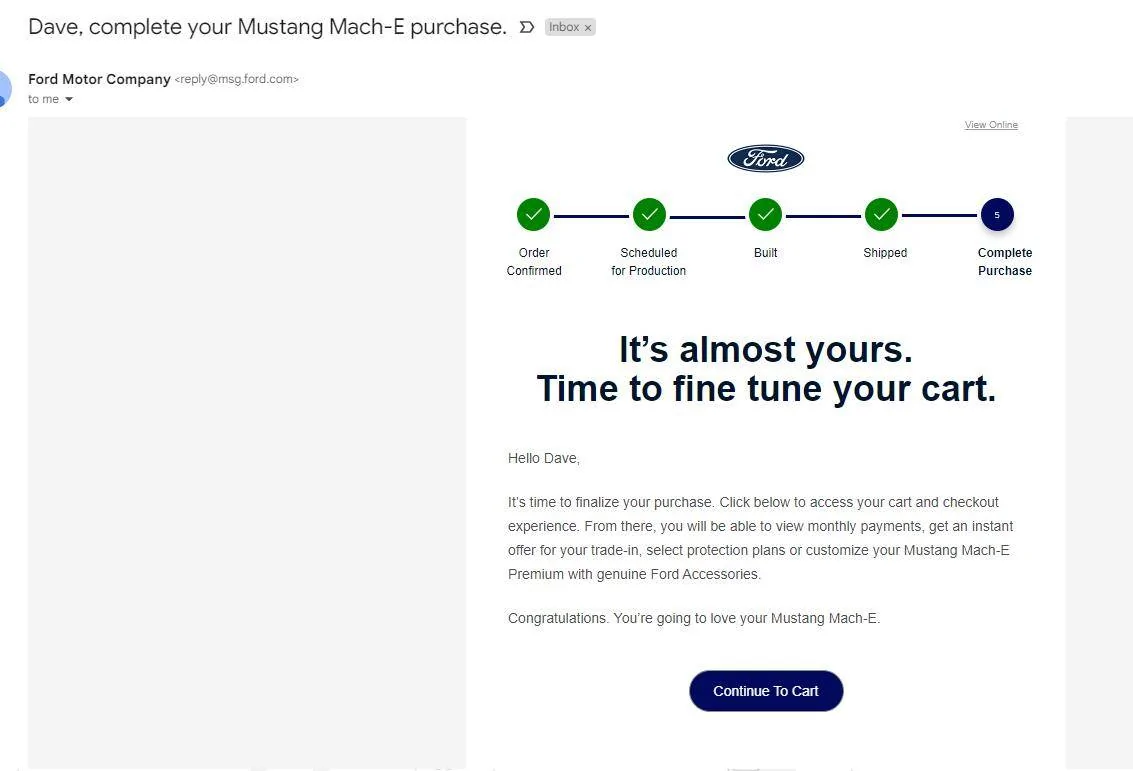Click the Order Confirmed green checkmark
The width and height of the screenshot is (1133, 771).
click(533, 215)
